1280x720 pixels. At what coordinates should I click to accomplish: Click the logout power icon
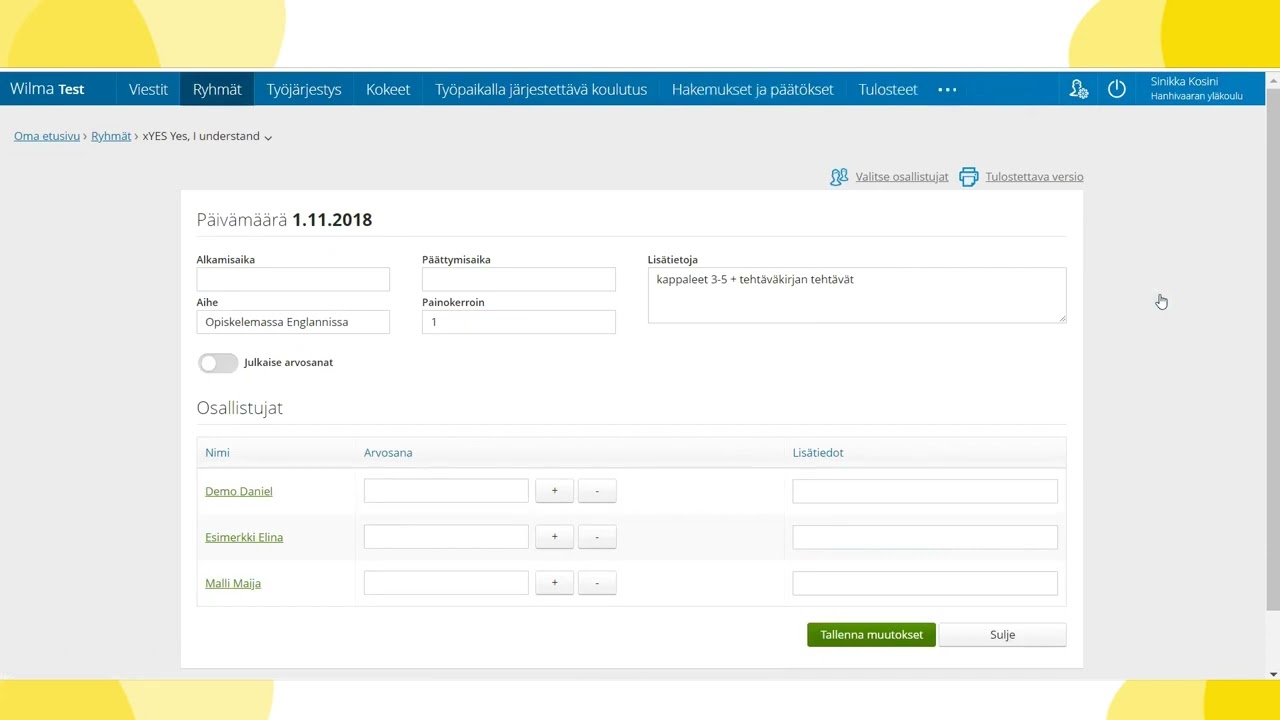(x=1116, y=89)
